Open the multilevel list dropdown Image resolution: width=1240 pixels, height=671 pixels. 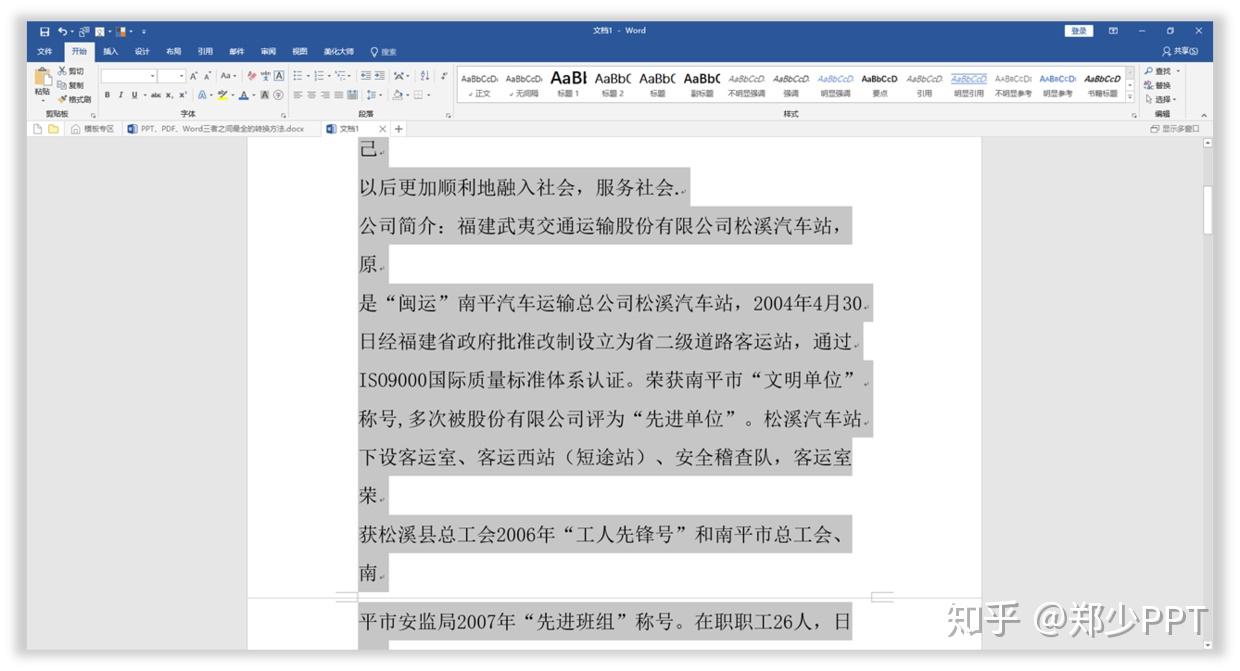click(x=350, y=76)
